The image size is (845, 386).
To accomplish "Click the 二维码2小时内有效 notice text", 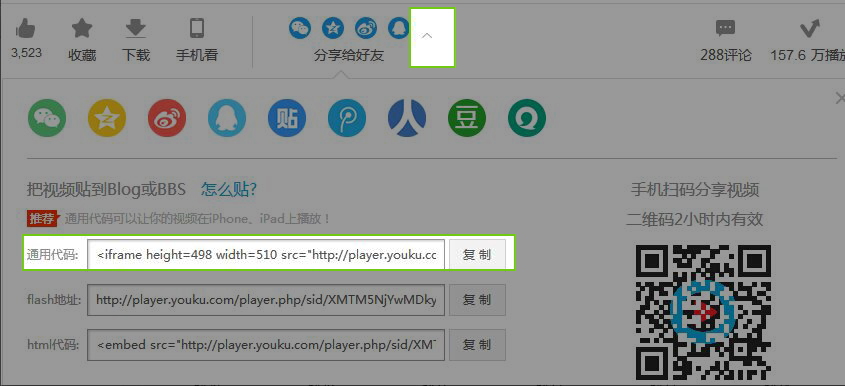I will tap(695, 219).
